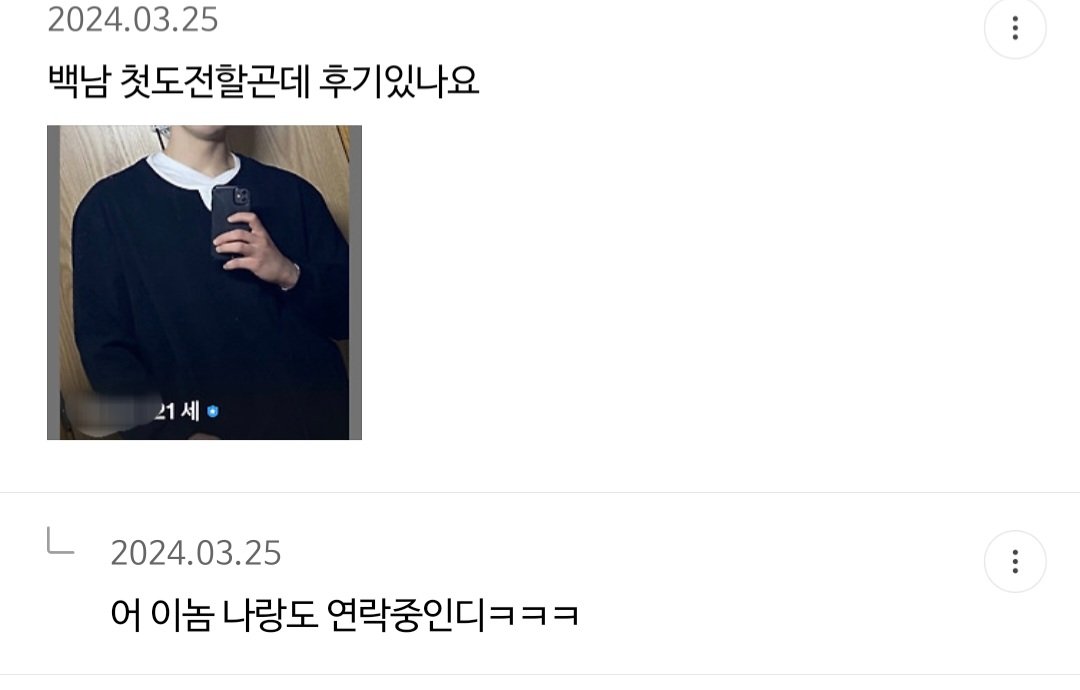Click the hand holding the phone in photo
This screenshot has height=690, width=1080.
[x=255, y=251]
